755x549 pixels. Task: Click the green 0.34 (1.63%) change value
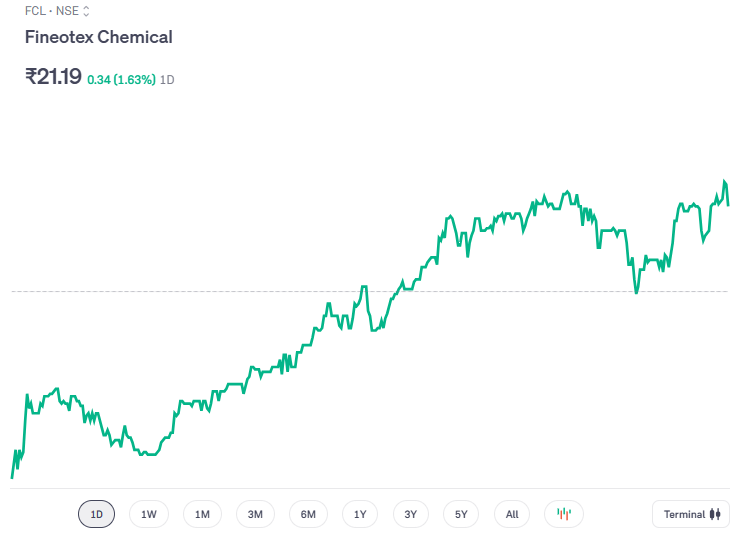[121, 79]
